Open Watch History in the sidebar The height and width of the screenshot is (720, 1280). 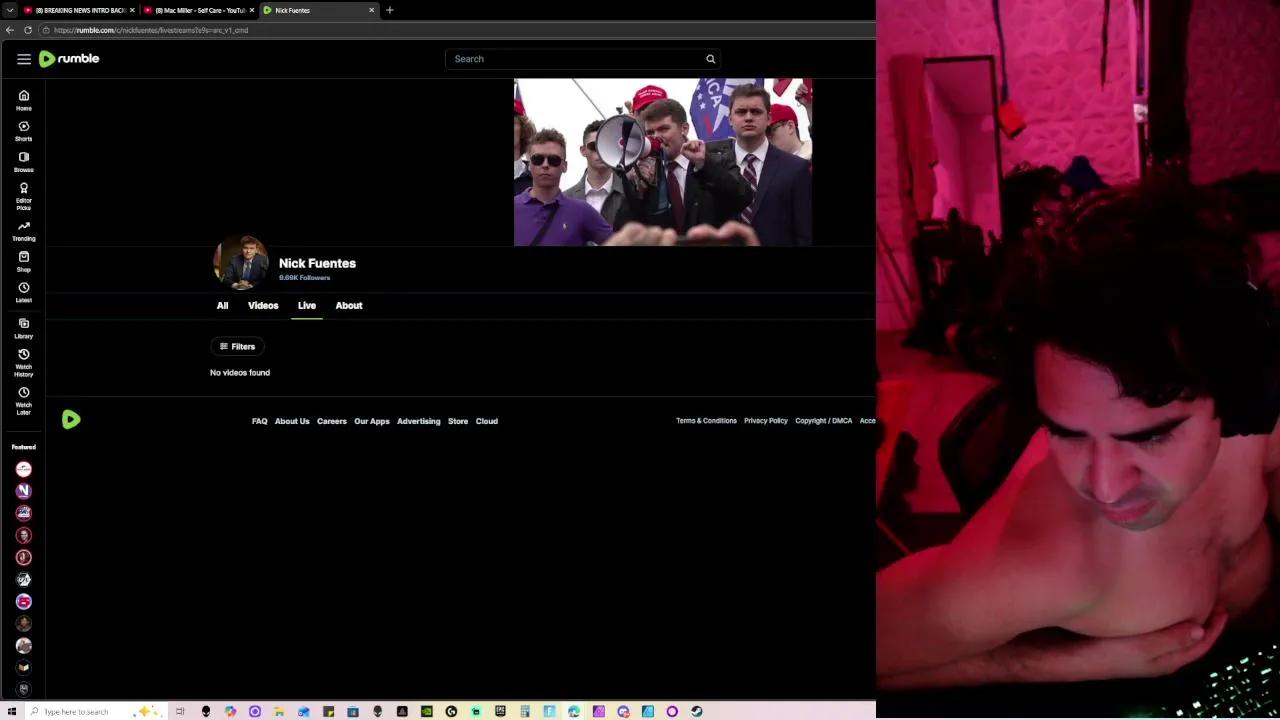click(24, 363)
